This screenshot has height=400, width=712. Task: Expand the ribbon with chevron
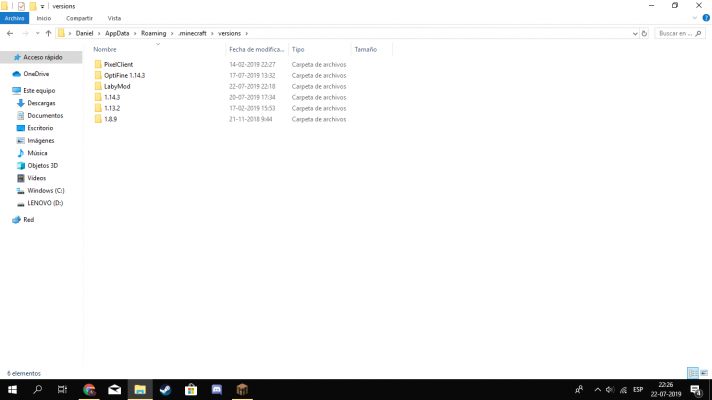tap(694, 18)
